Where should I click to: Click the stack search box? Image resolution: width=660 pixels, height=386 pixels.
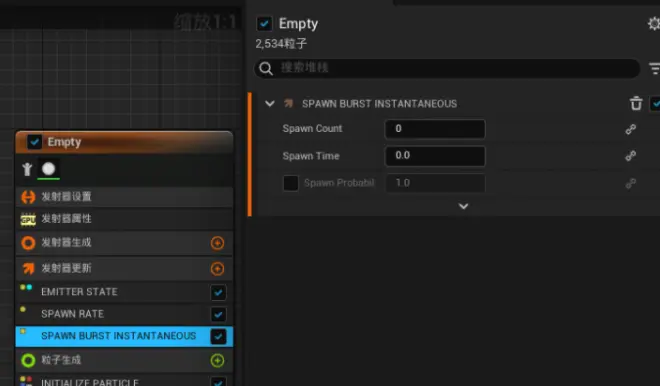[x=447, y=68]
